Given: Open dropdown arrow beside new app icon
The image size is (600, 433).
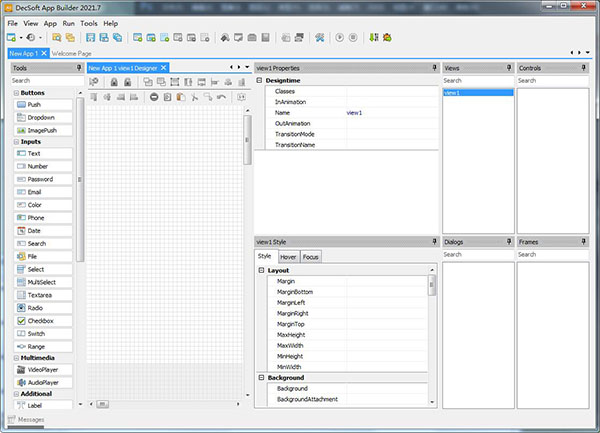Looking at the screenshot, I should pyautogui.click(x=21, y=37).
